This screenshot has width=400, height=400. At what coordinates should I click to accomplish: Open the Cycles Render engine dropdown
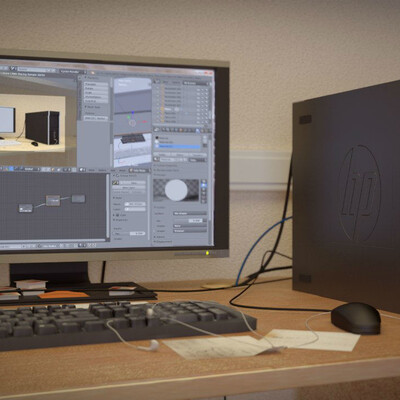(x=73, y=72)
